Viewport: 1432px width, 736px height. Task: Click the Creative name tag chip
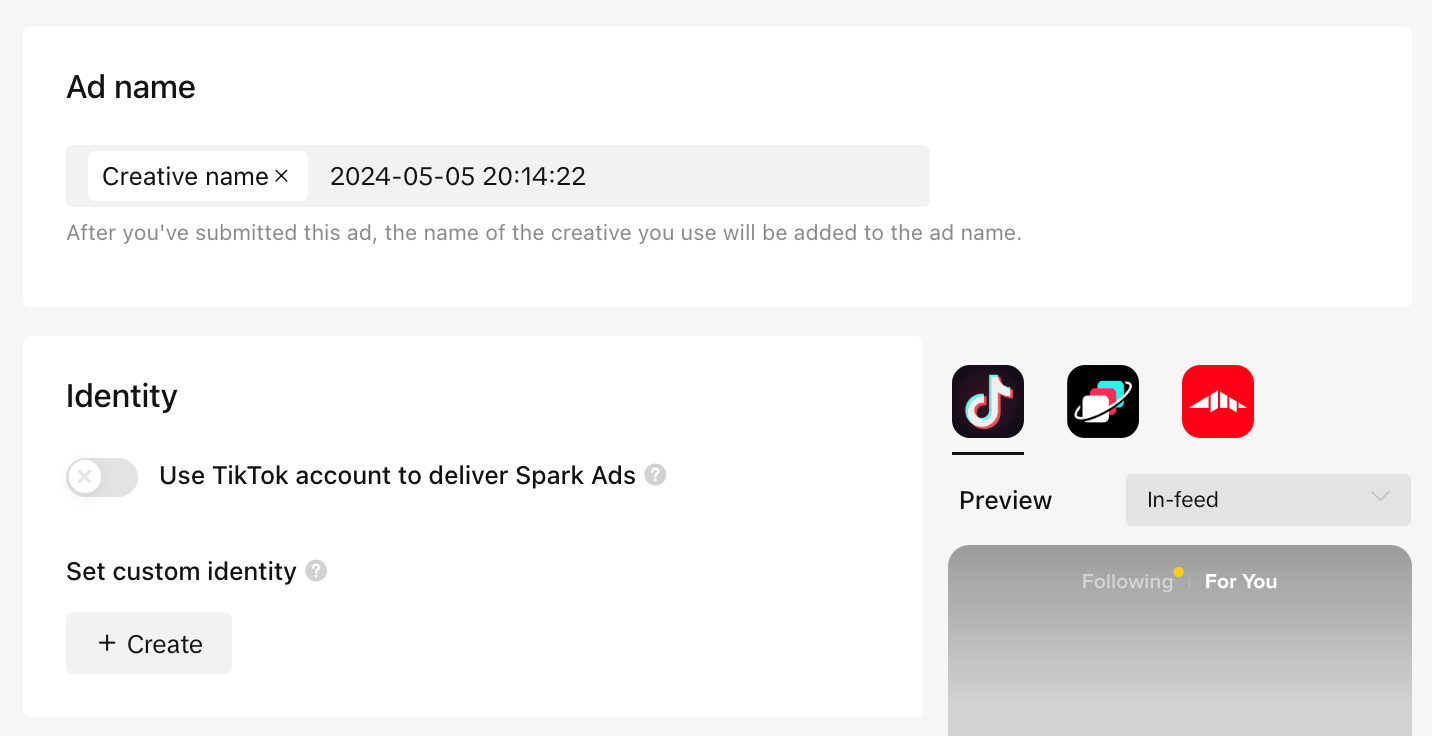[x=185, y=177]
